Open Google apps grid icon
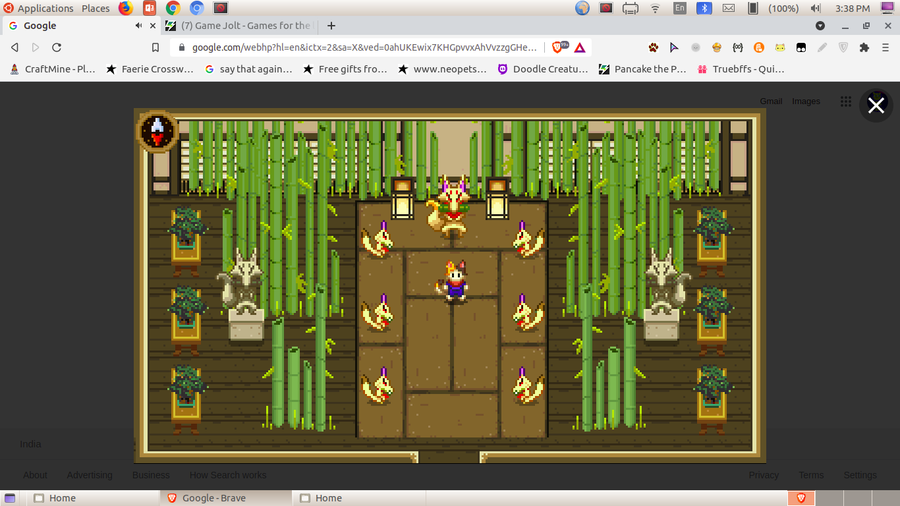The height and width of the screenshot is (506, 900). pos(845,102)
